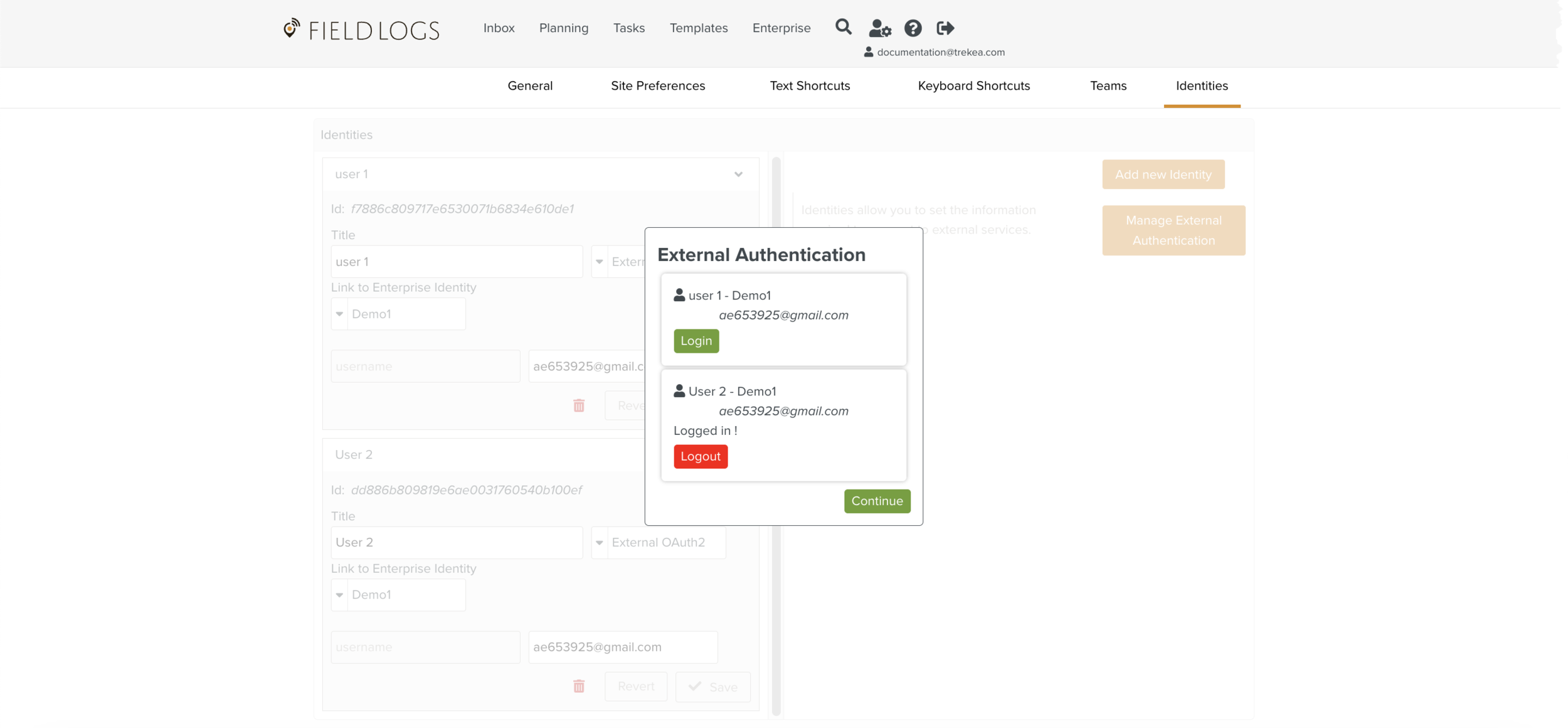Logout User 2 - Demo1
The width and height of the screenshot is (1568, 728).
(x=700, y=456)
